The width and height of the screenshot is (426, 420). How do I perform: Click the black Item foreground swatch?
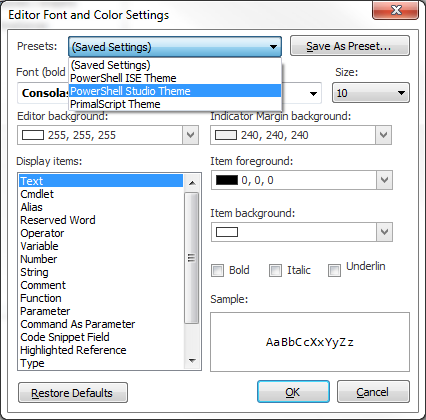click(x=227, y=180)
